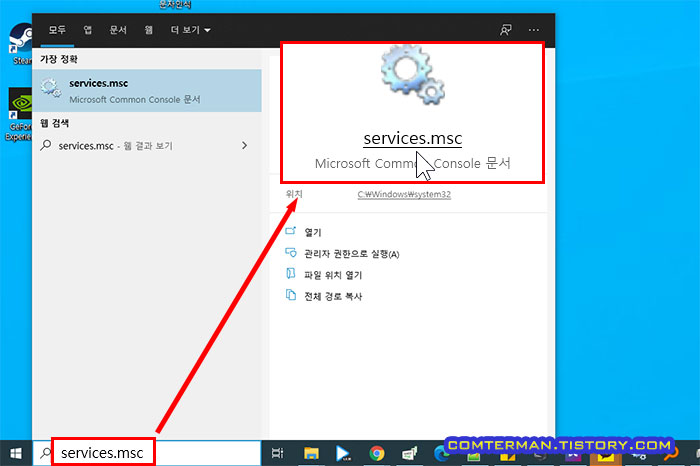The width and height of the screenshot is (700, 466).
Task: Click the magnifier icon in web search row
Action: tap(46, 145)
